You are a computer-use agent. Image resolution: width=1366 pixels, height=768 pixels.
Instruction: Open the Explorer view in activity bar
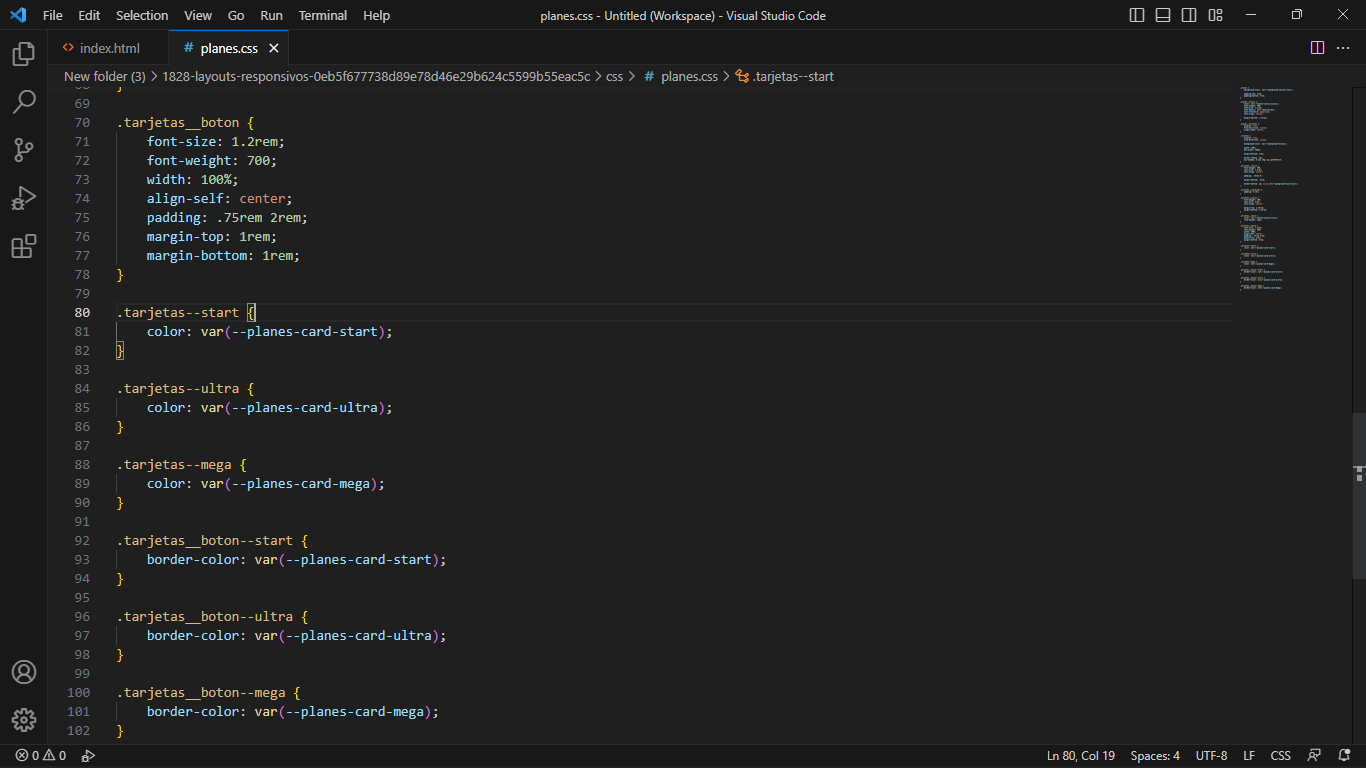pyautogui.click(x=24, y=54)
